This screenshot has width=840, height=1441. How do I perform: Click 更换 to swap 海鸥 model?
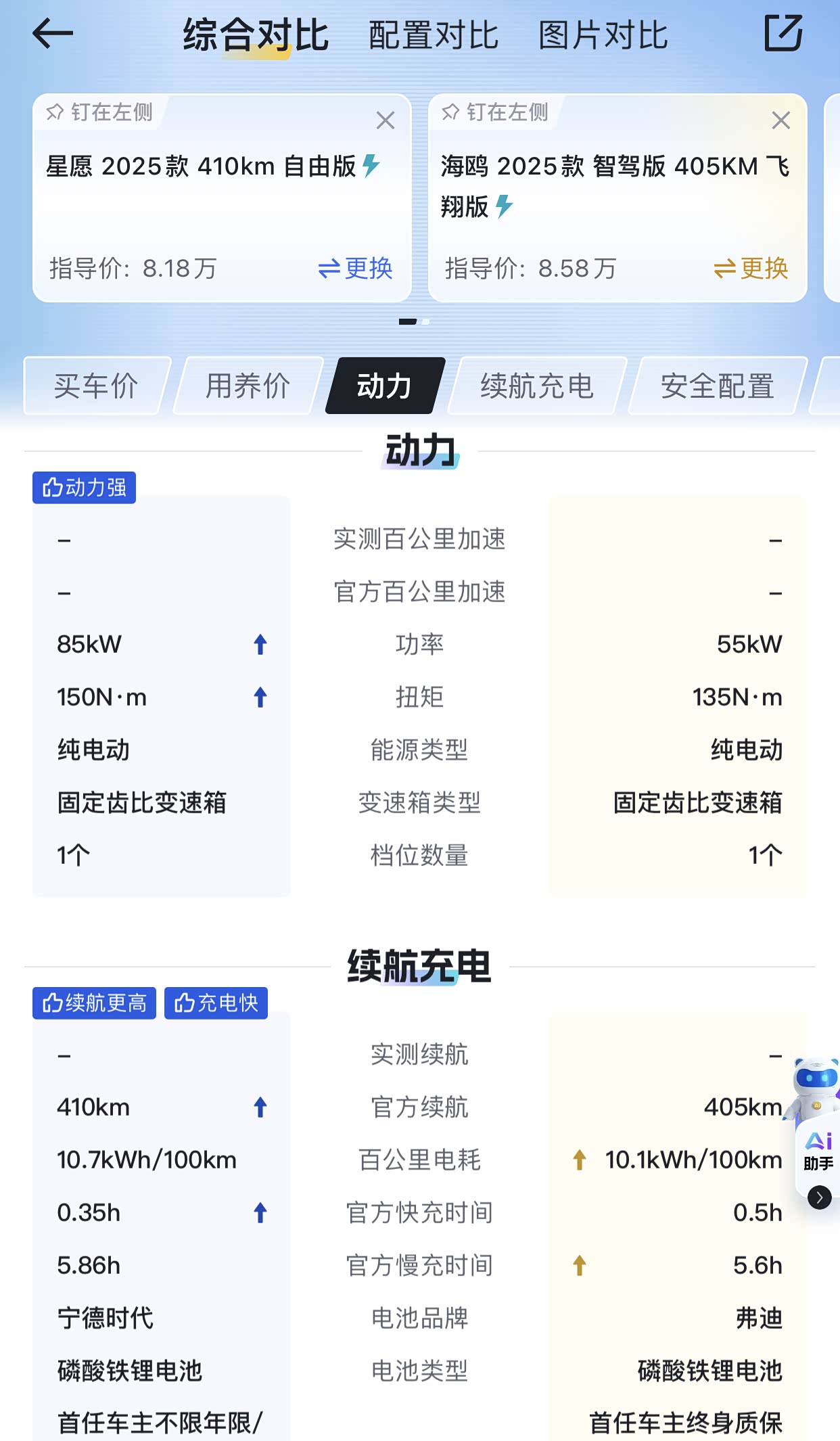(751, 269)
